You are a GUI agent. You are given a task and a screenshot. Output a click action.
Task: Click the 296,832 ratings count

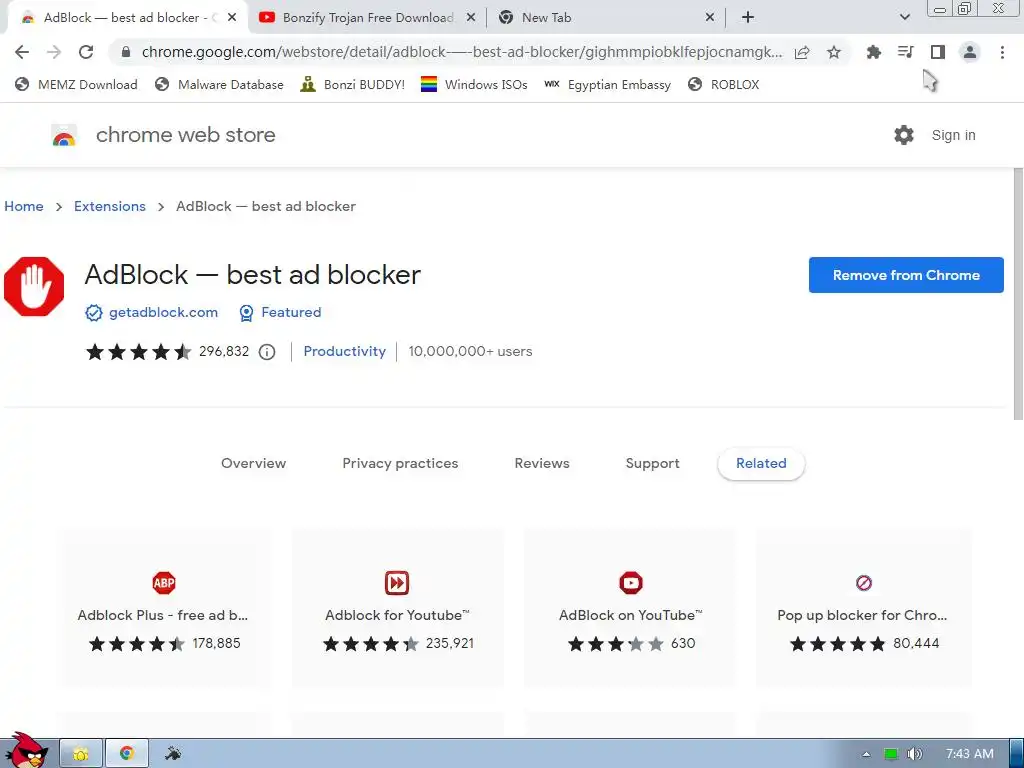[224, 351]
